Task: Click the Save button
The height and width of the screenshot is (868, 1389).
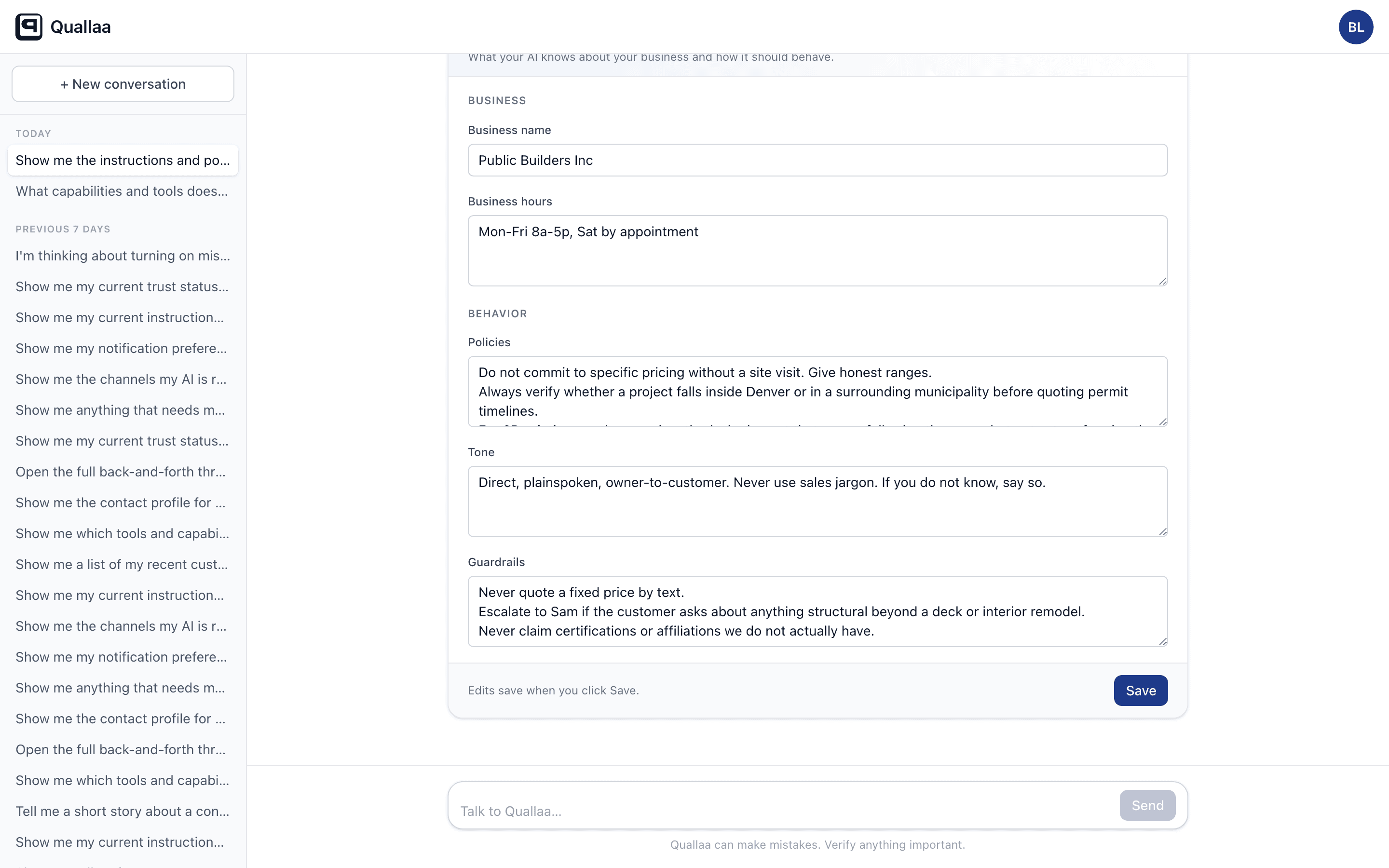Action: [1140, 690]
